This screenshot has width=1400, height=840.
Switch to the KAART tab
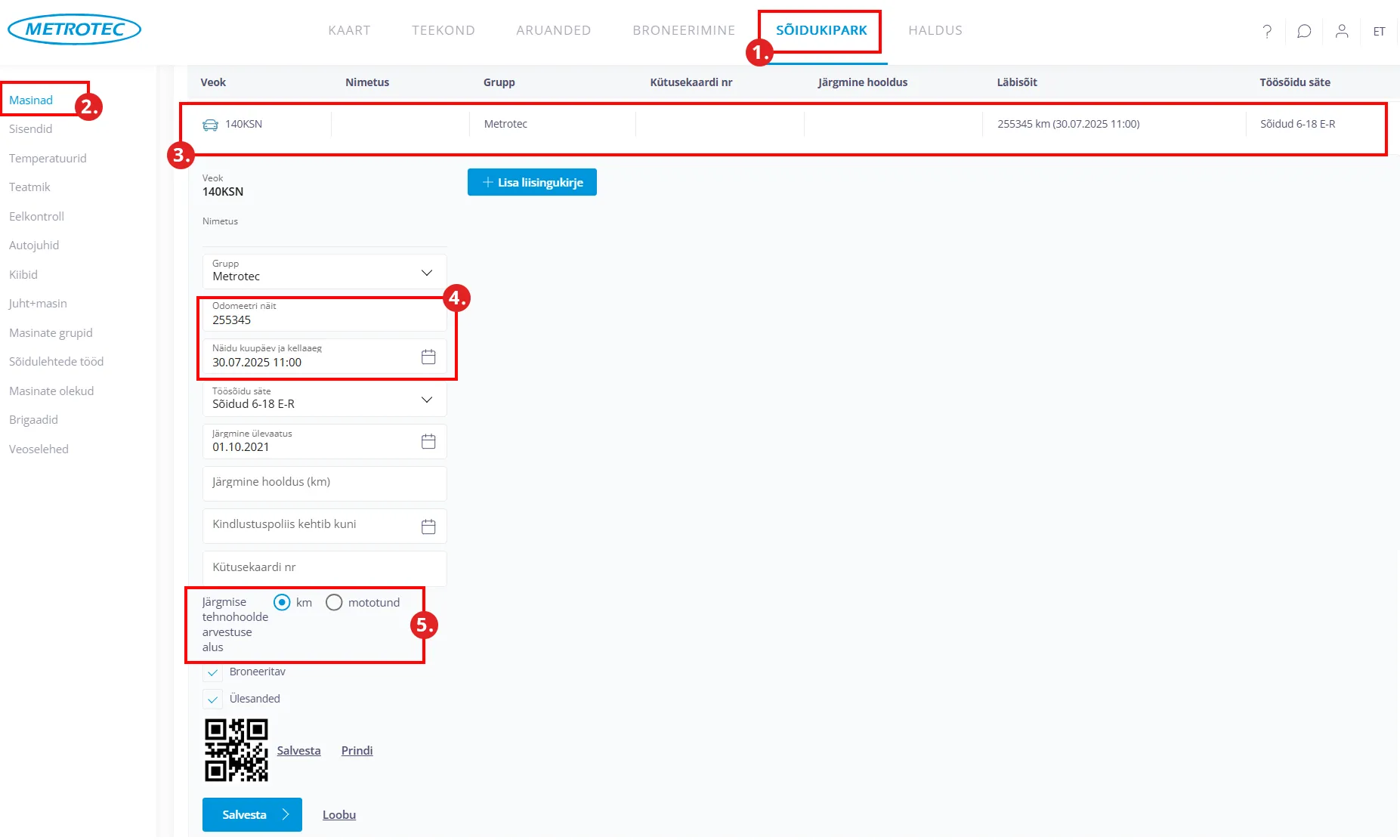point(349,30)
